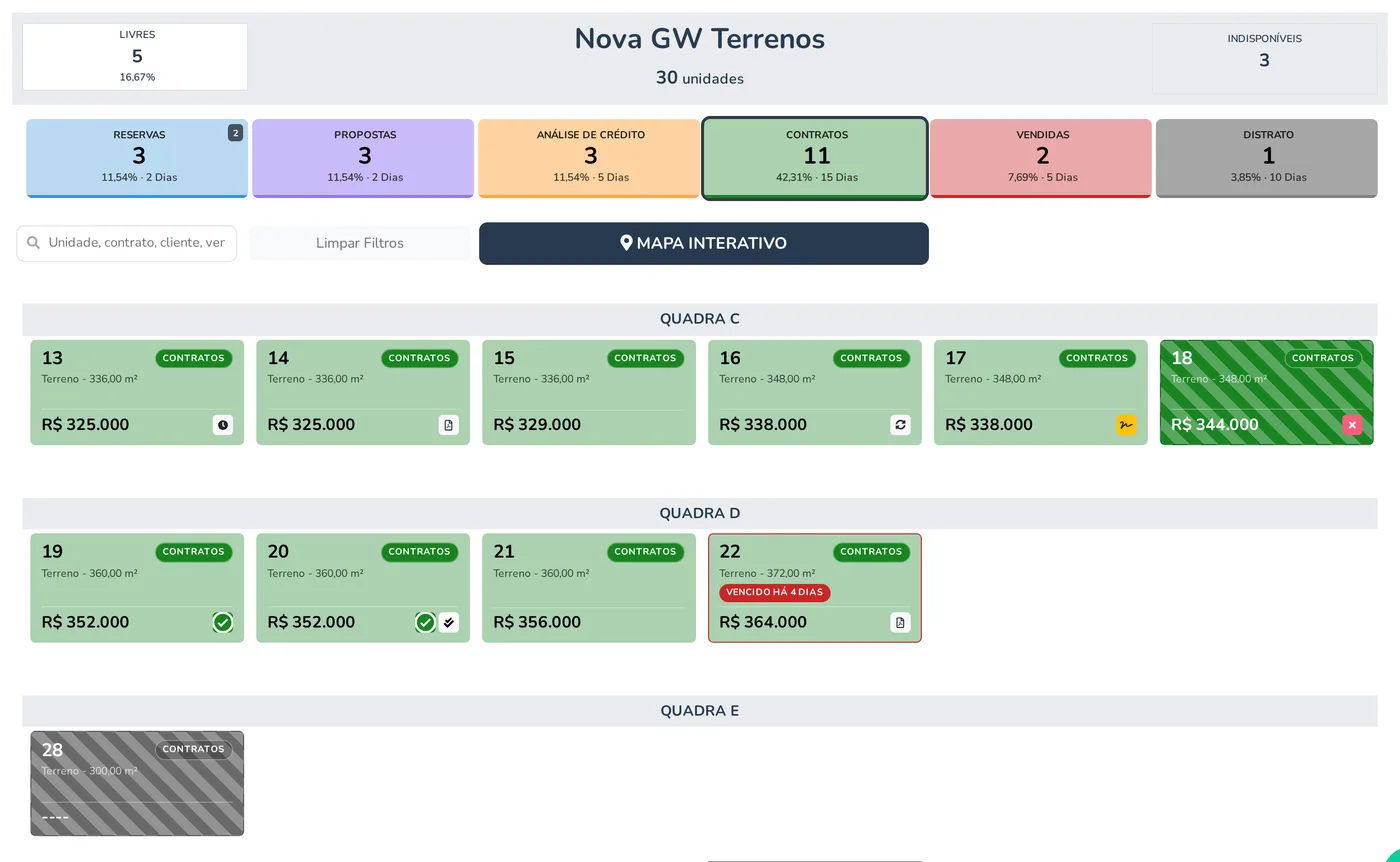Focus the unit, contract, client search field
The width and height of the screenshot is (1400, 862).
click(127, 243)
